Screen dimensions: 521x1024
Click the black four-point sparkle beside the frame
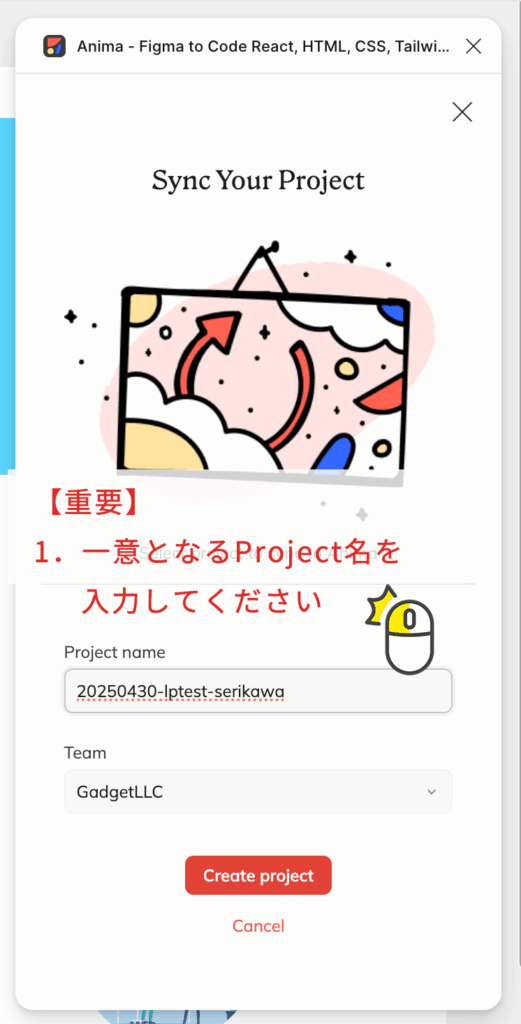tap(71, 317)
